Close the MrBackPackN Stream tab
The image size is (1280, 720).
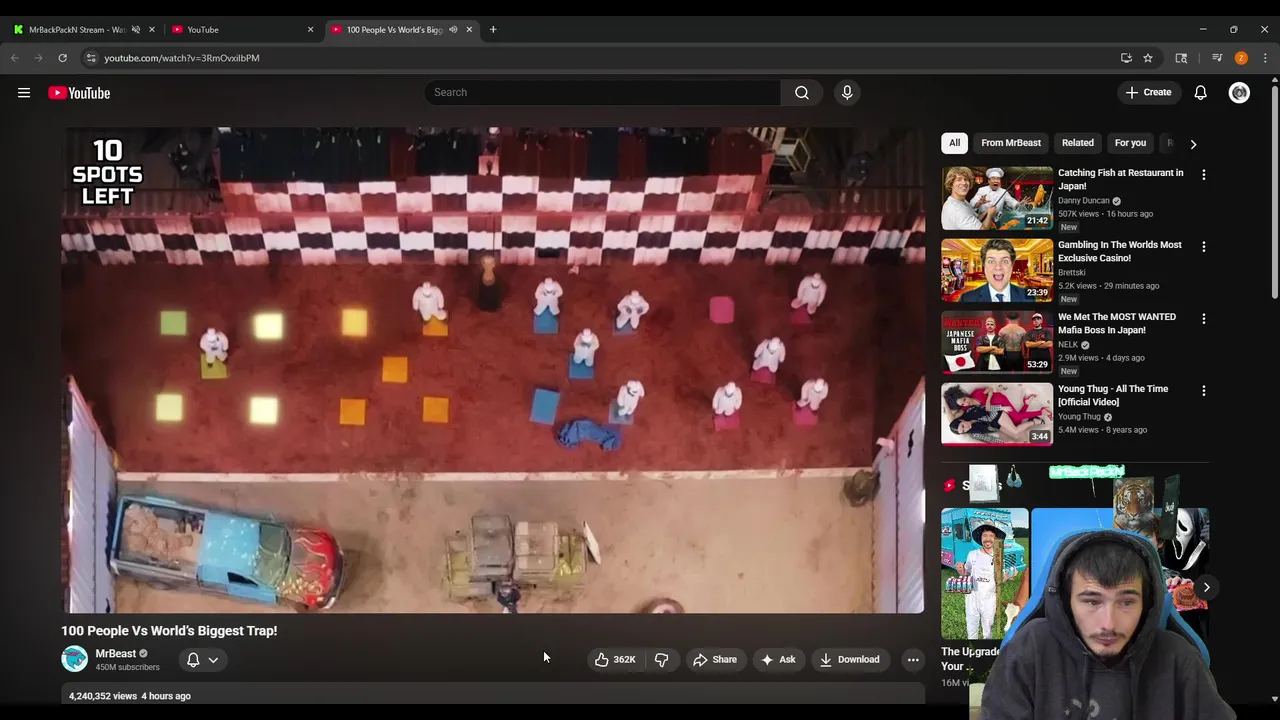(152, 29)
